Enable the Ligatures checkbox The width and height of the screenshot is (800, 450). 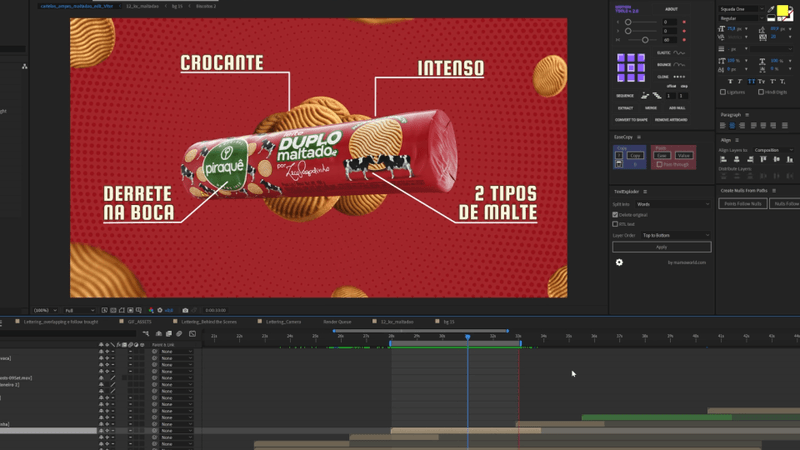tap(722, 92)
